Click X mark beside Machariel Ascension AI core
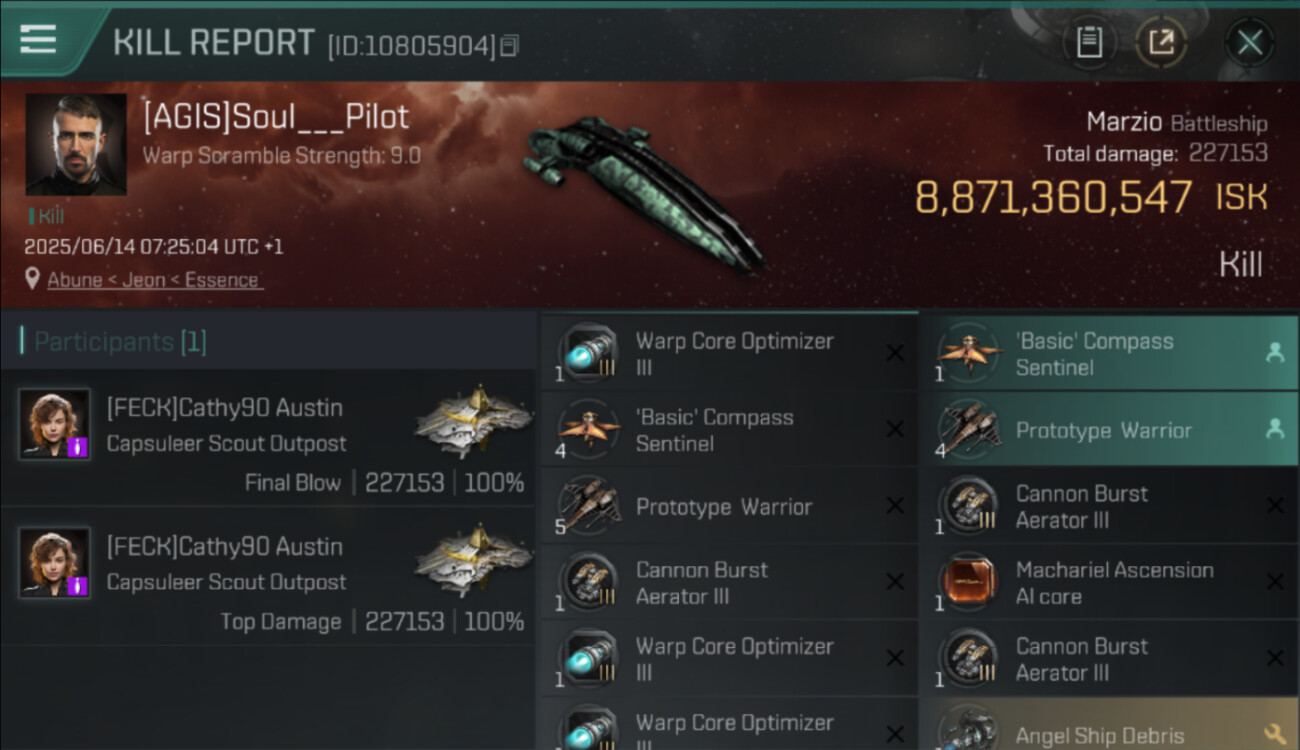Image resolution: width=1300 pixels, height=750 pixels. (1275, 582)
